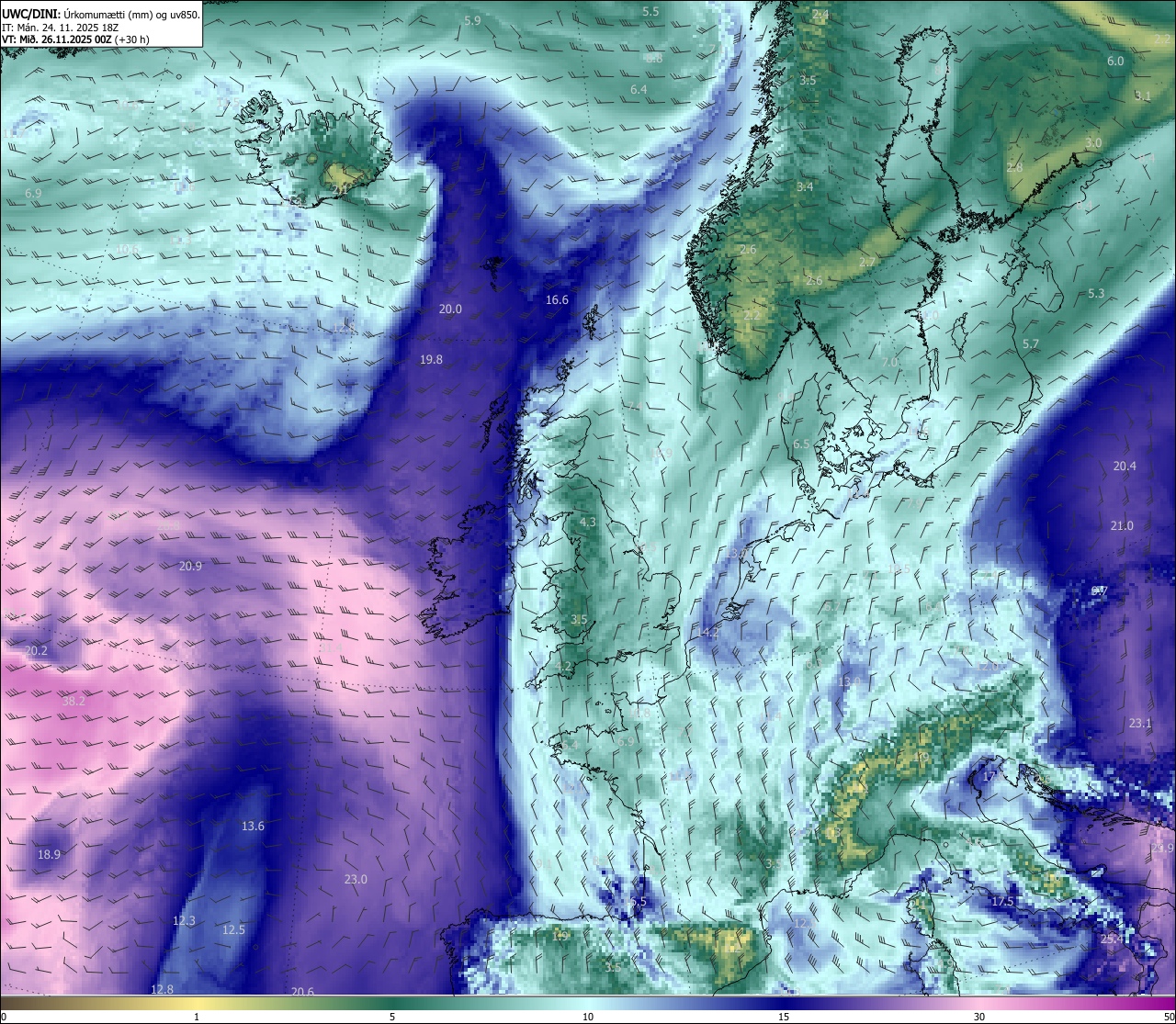Click the 20.4 value on the right

pyautogui.click(x=1125, y=467)
